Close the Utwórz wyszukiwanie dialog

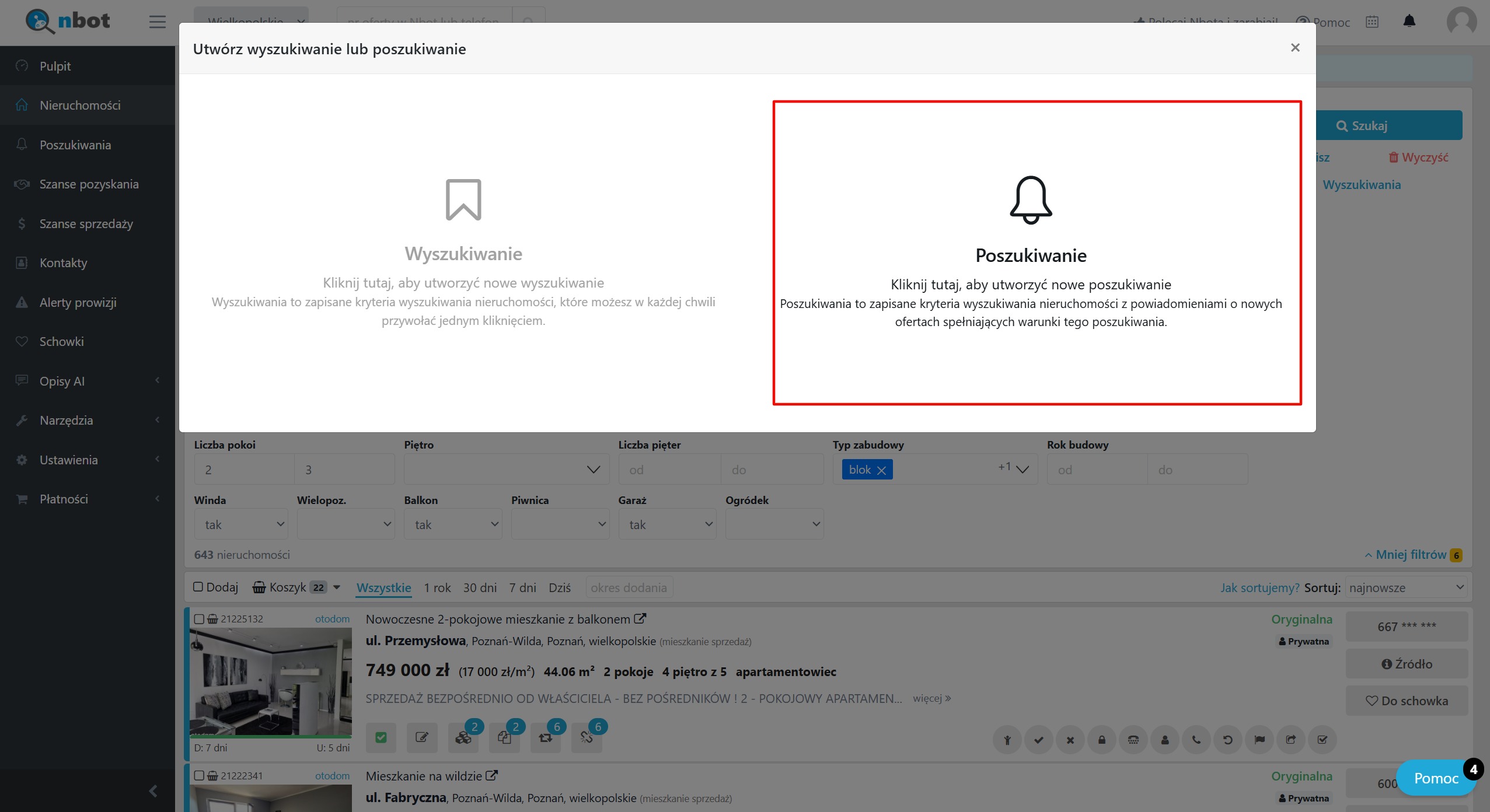(1295, 48)
